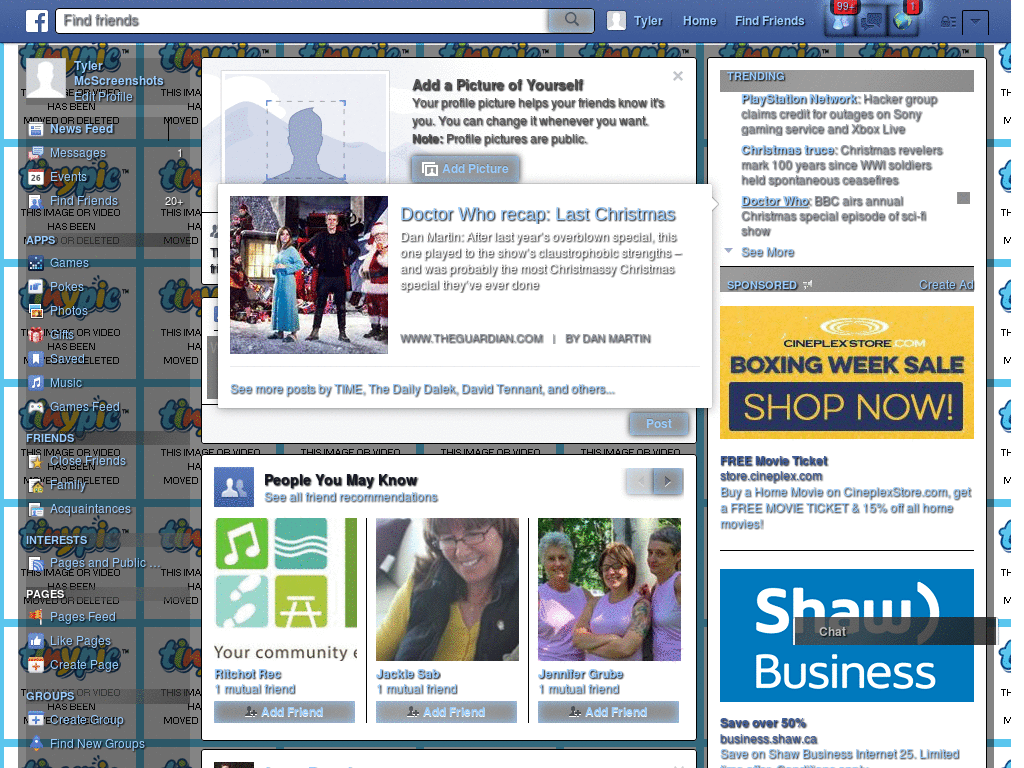Viewport: 1024px width, 768px height.
Task: Click Create Ad link
Action: click(x=946, y=285)
